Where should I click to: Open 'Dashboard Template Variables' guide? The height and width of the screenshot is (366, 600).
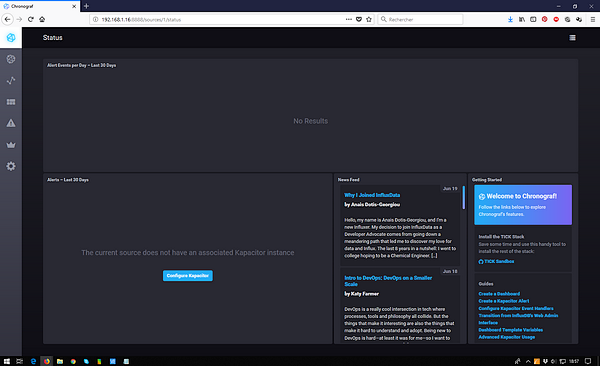(x=510, y=330)
